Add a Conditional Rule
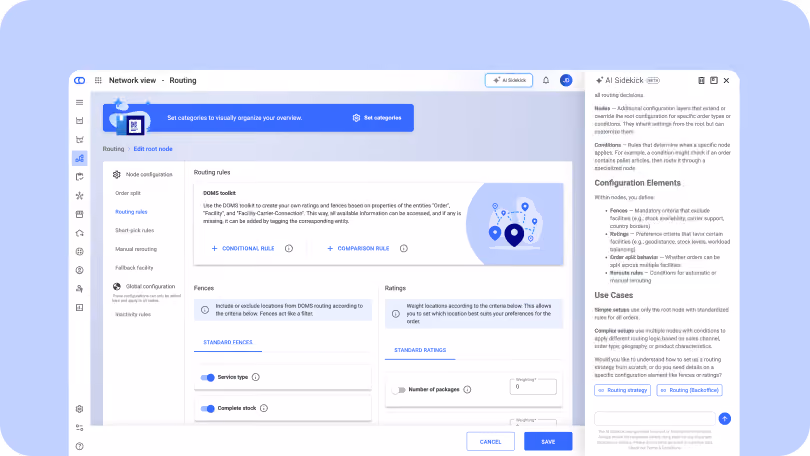 point(243,248)
